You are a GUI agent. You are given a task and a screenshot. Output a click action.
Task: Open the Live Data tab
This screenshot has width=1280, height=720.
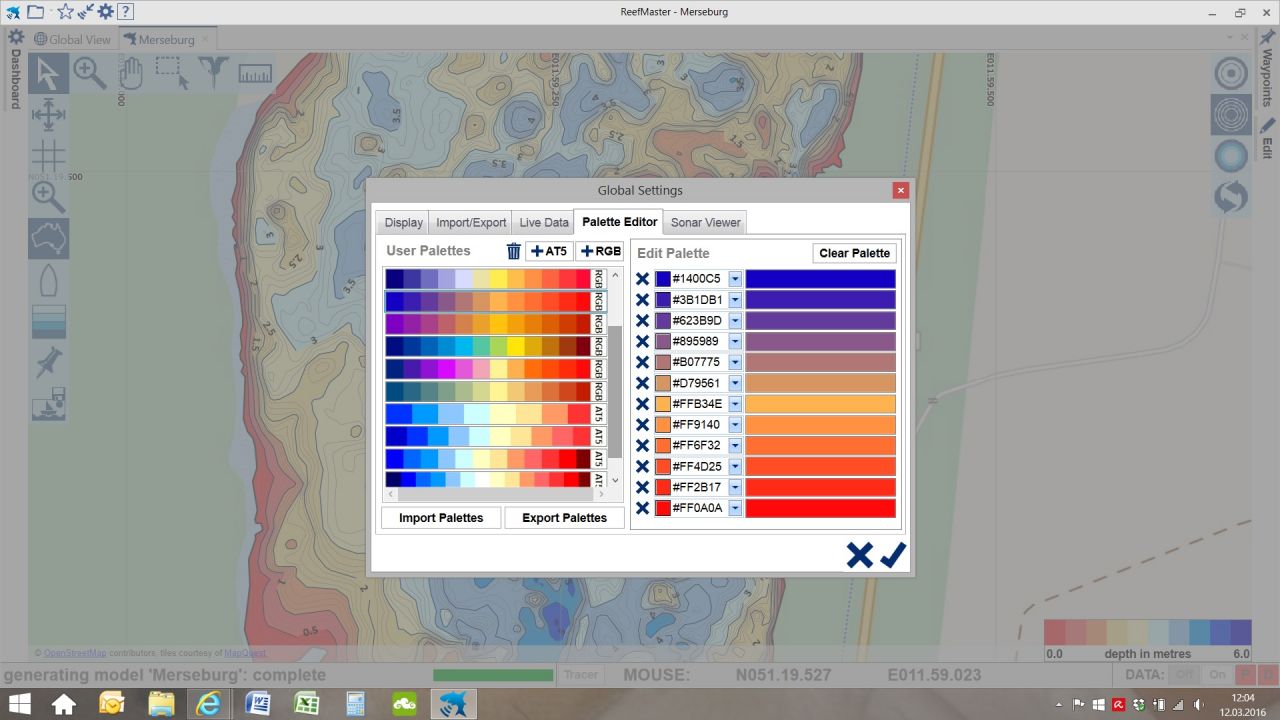[x=544, y=223]
